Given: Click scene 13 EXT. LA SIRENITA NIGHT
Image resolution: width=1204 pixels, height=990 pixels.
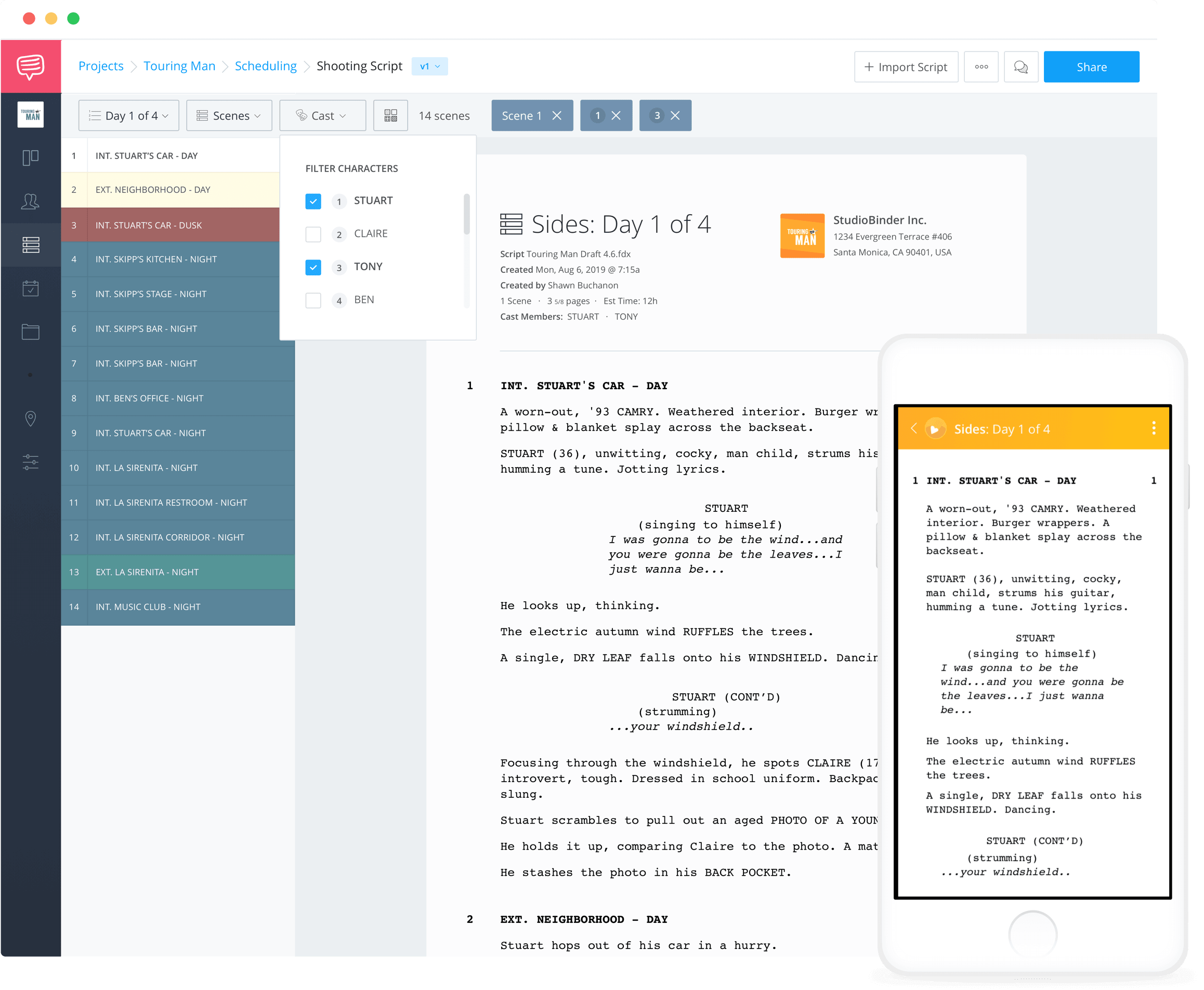Looking at the screenshot, I should [178, 571].
